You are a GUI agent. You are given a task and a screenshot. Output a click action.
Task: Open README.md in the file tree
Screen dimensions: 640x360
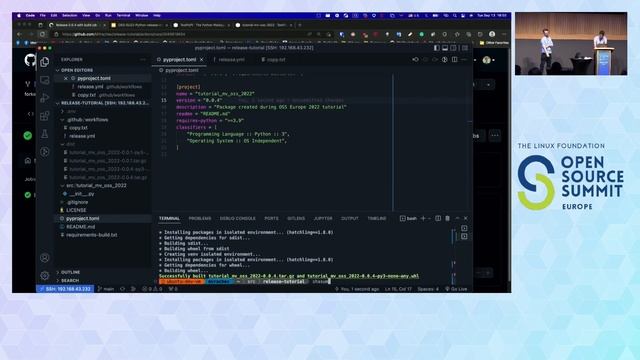click(x=80, y=227)
